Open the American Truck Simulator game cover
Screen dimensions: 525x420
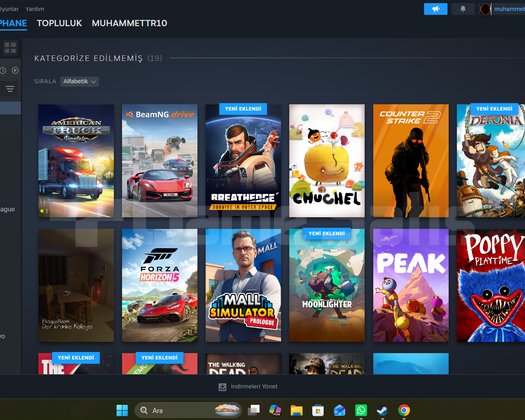coord(76,160)
